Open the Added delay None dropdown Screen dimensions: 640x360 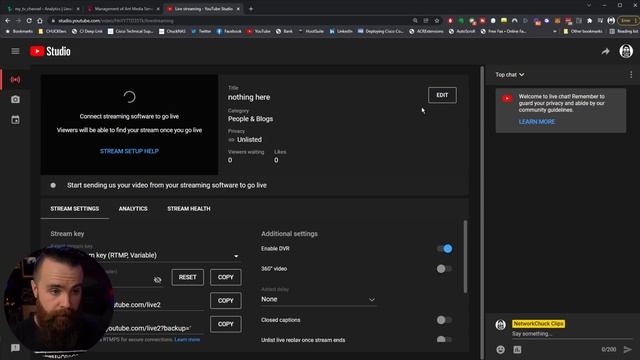click(318, 299)
